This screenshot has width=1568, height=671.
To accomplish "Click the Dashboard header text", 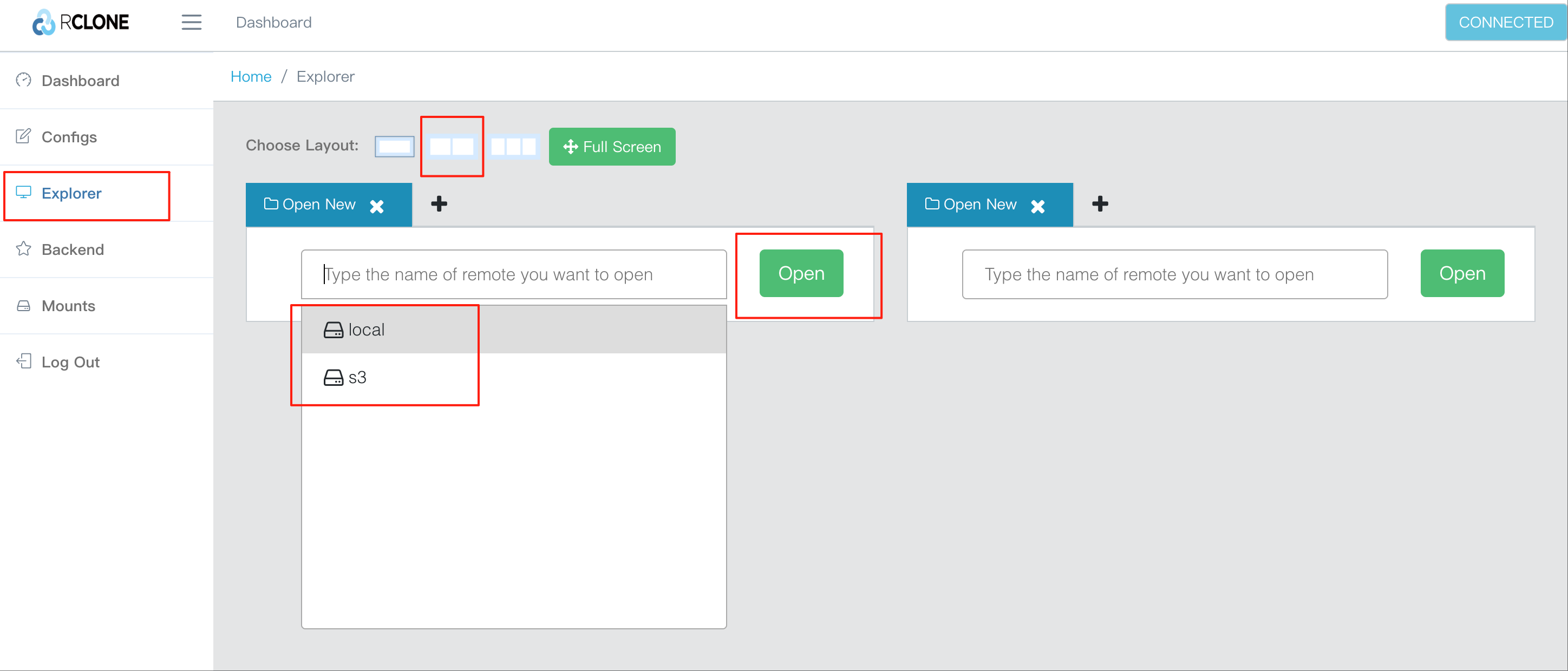I will point(274,23).
